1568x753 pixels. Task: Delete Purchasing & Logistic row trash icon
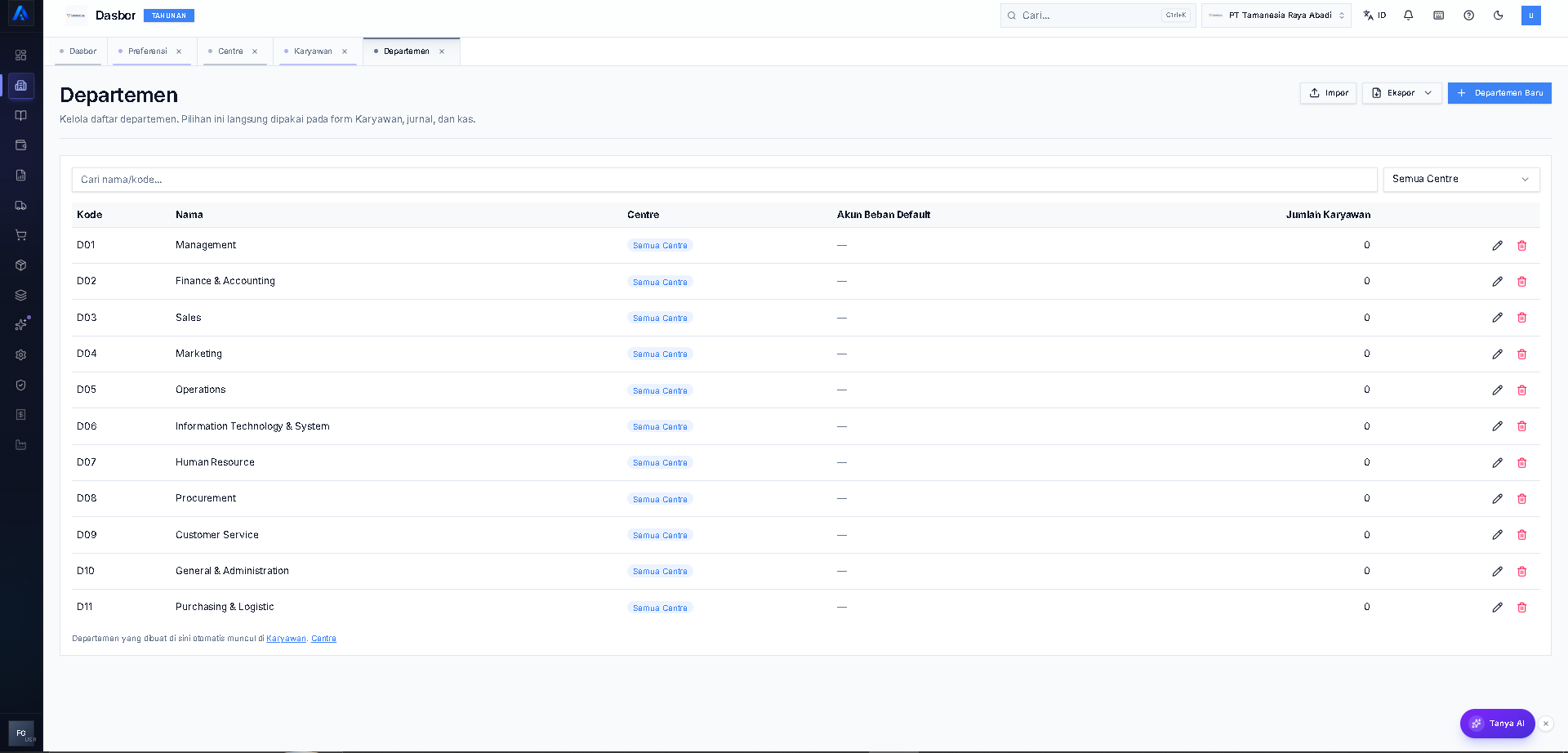coord(1521,608)
